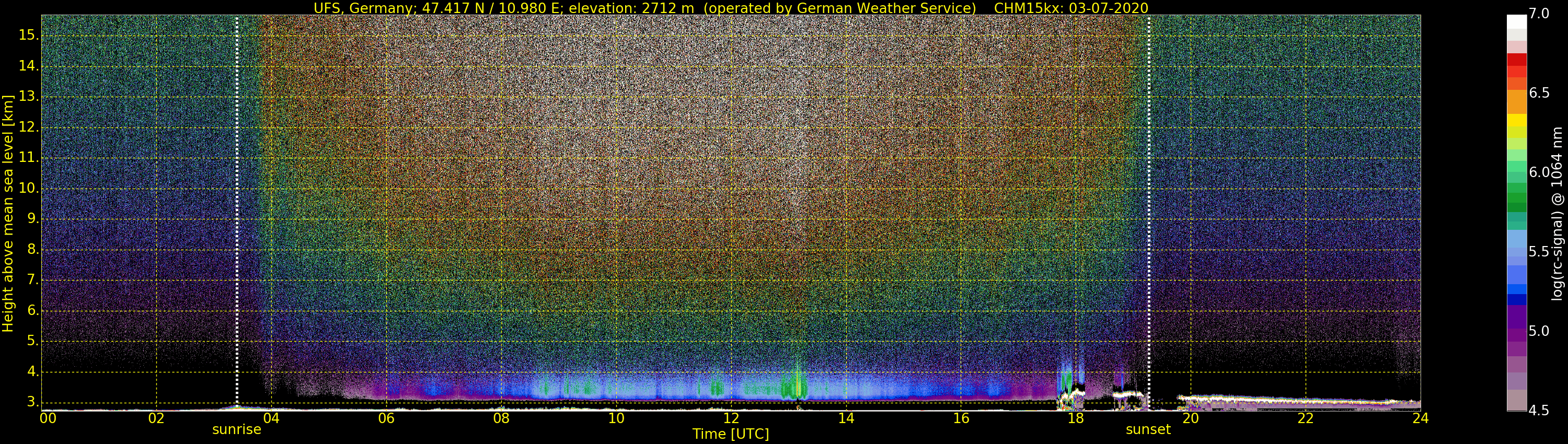The image size is (1568, 444).
Task: Click the '24' time tick label
Action: click(x=1420, y=418)
